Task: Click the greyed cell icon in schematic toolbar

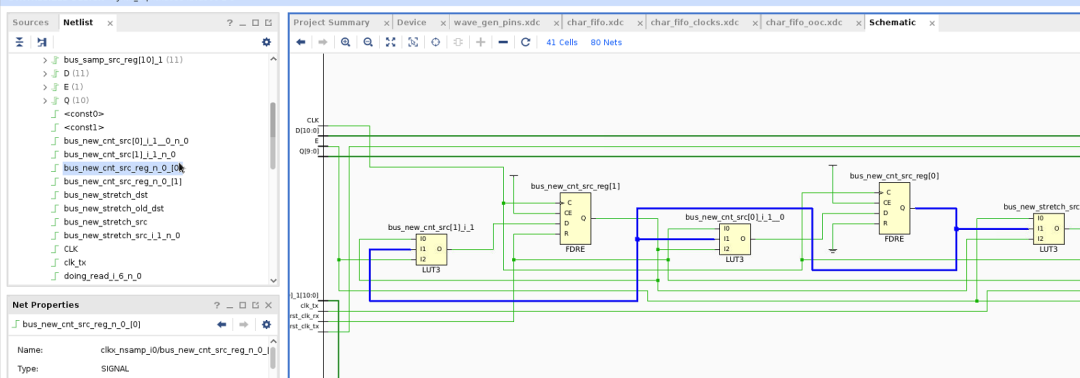Action: pos(458,42)
